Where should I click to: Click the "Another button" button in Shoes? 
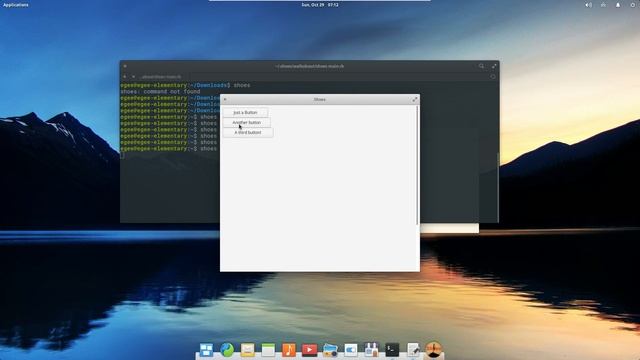247,122
